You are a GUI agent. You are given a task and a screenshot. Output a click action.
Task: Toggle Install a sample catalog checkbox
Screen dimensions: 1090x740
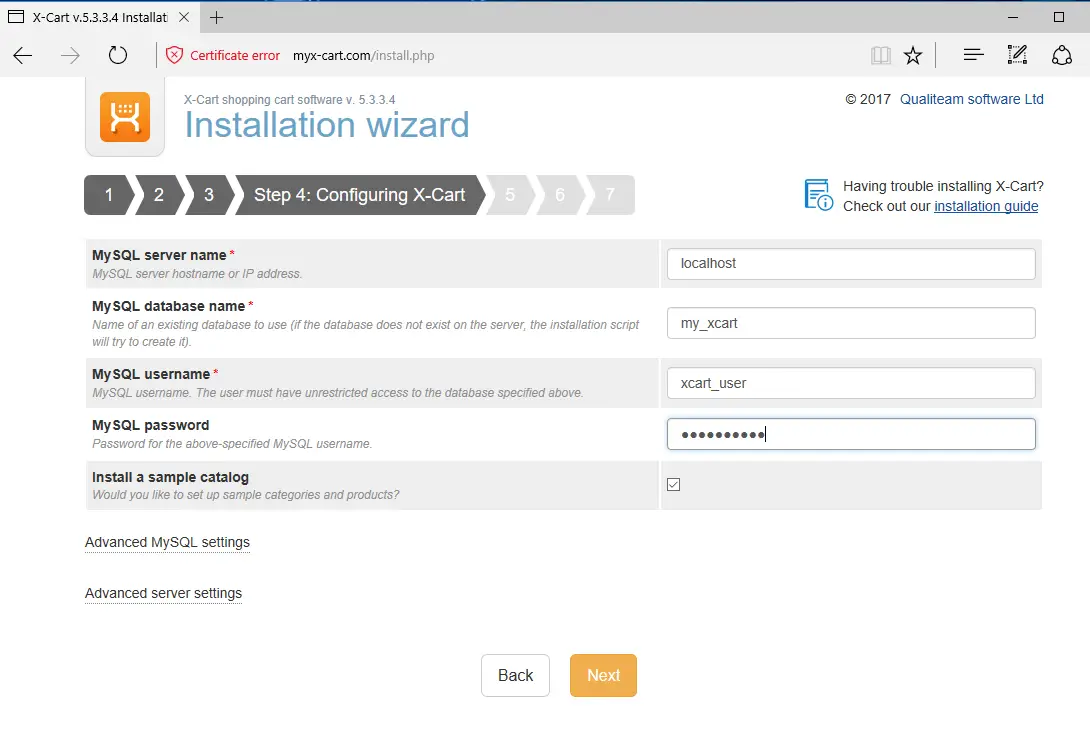coord(674,484)
